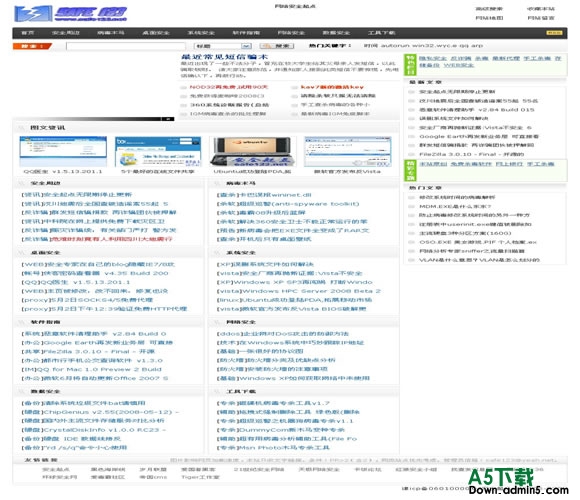580x500 pixels.
Task: Open the sidebar link mentioning sniffer
Action: [472, 251]
